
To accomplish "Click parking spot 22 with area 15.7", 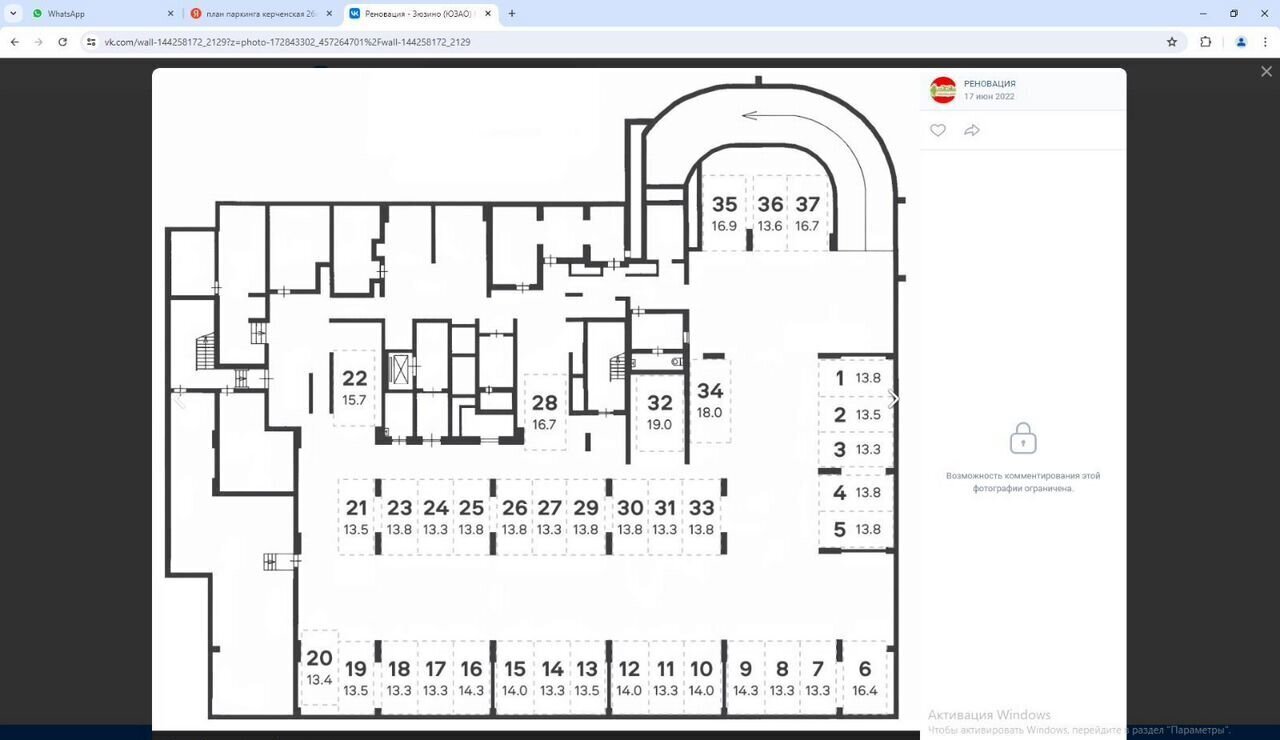I will (354, 387).
